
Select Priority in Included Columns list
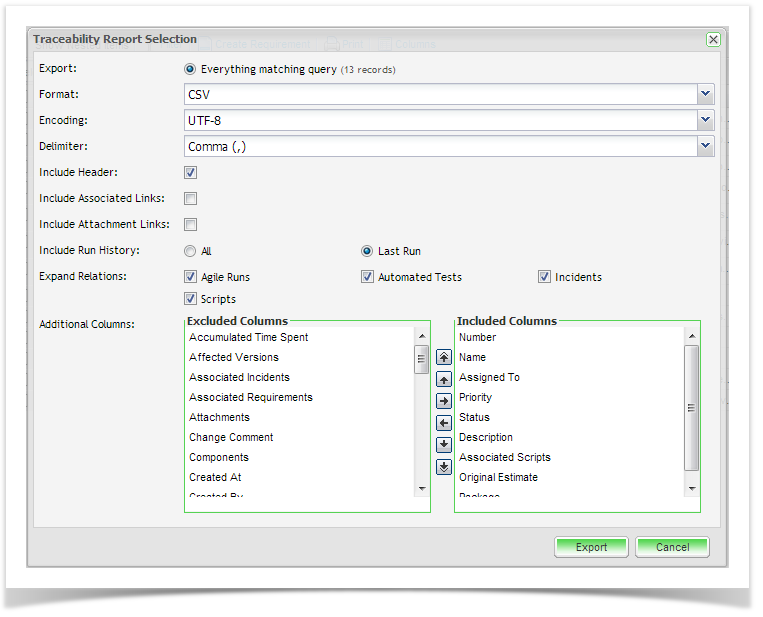tap(475, 397)
